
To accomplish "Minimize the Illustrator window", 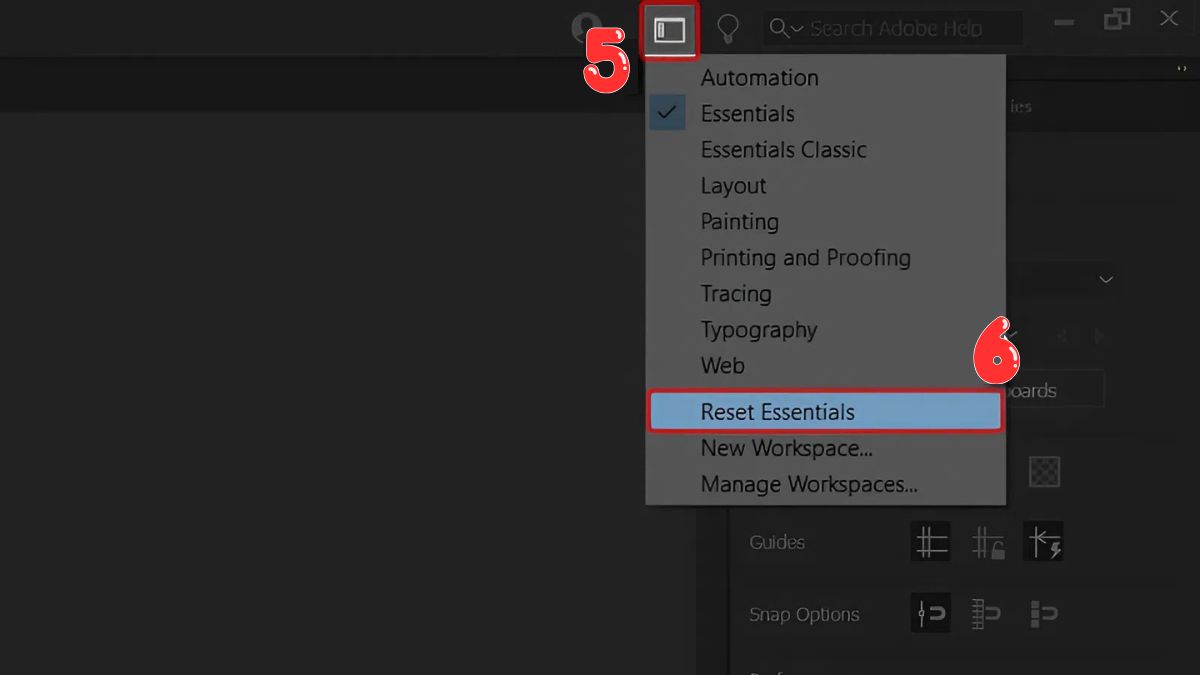I will point(1065,21).
